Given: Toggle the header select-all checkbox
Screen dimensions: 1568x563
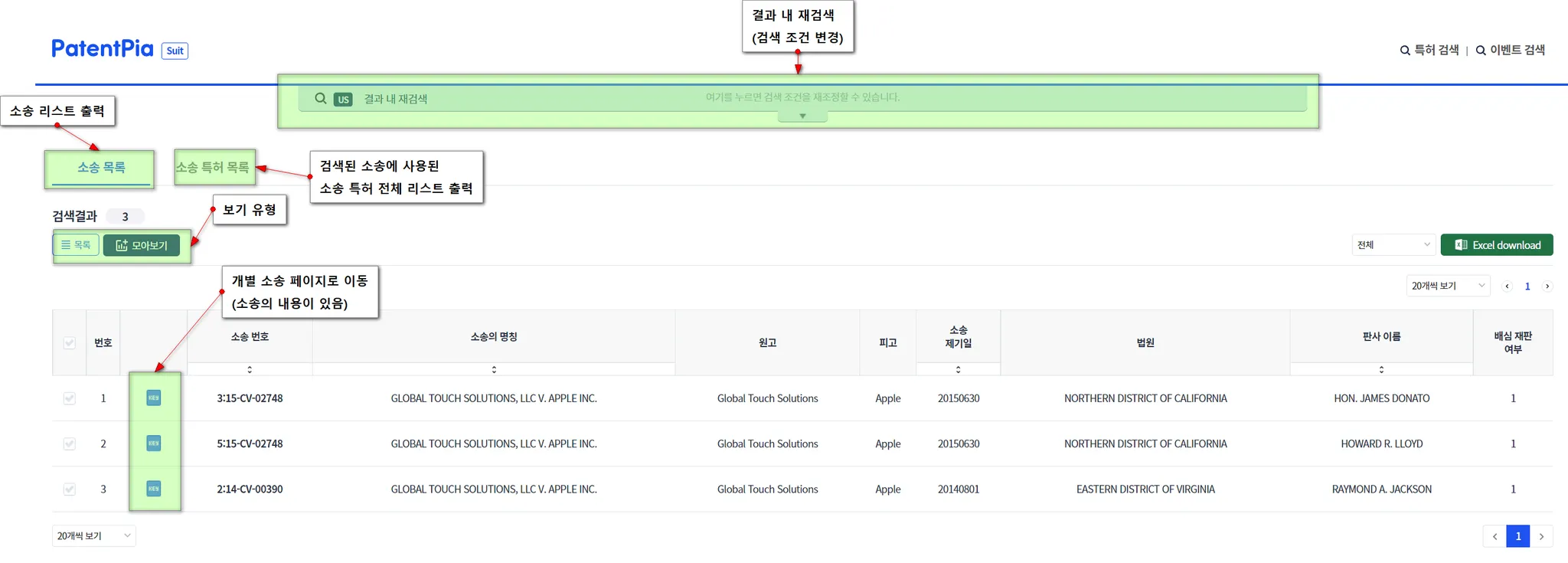Looking at the screenshot, I should coord(70,343).
